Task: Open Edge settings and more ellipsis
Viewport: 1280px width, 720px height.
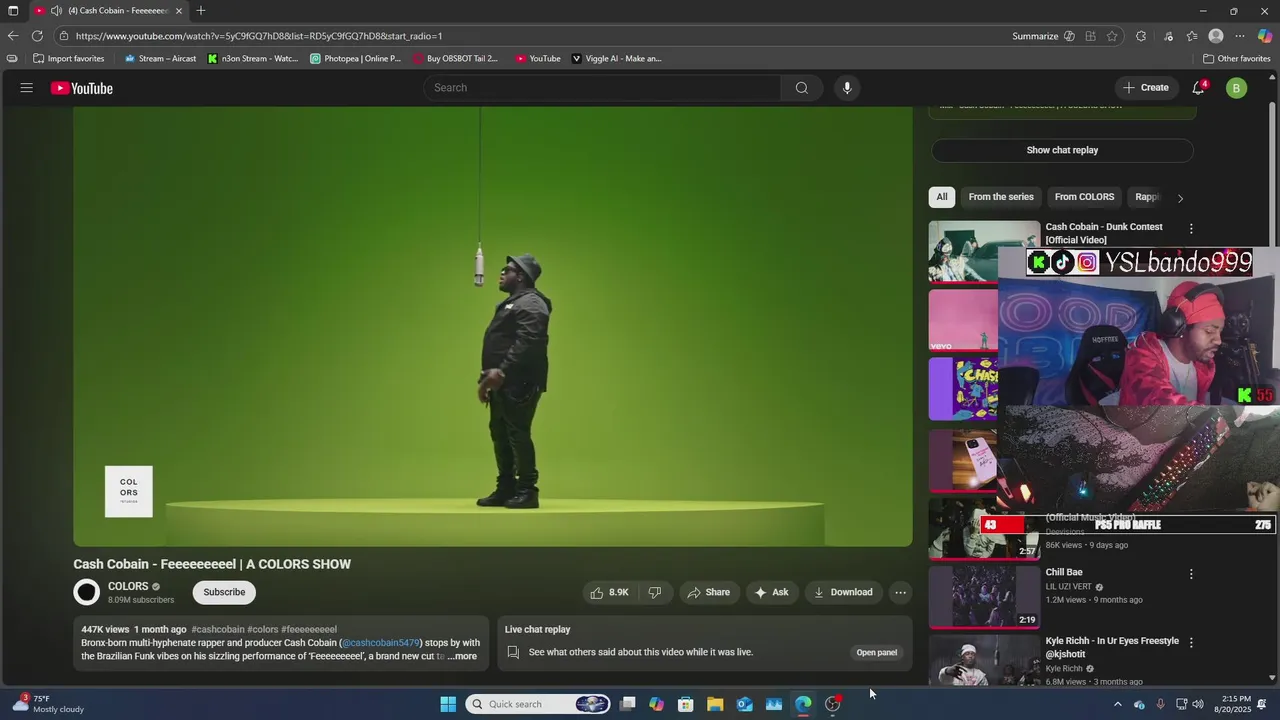Action: (1240, 36)
